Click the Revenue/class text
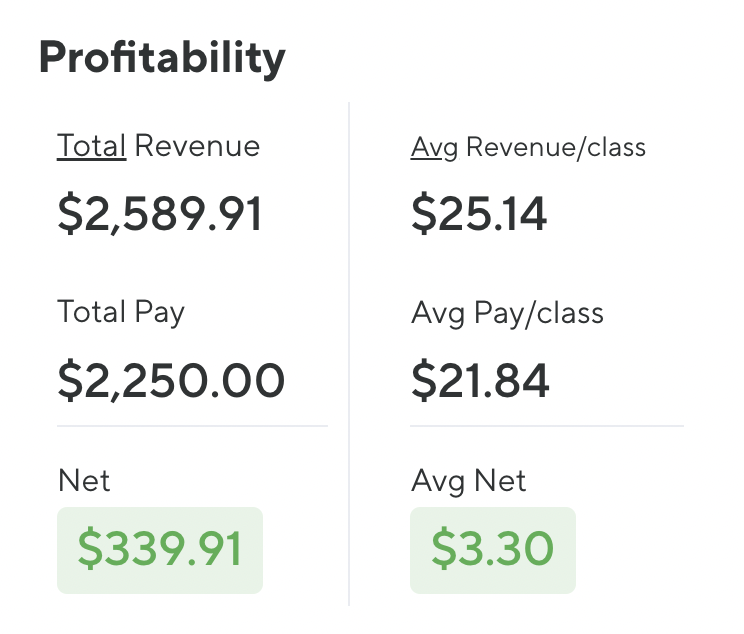Image resolution: width=744 pixels, height=634 pixels. tap(556, 148)
